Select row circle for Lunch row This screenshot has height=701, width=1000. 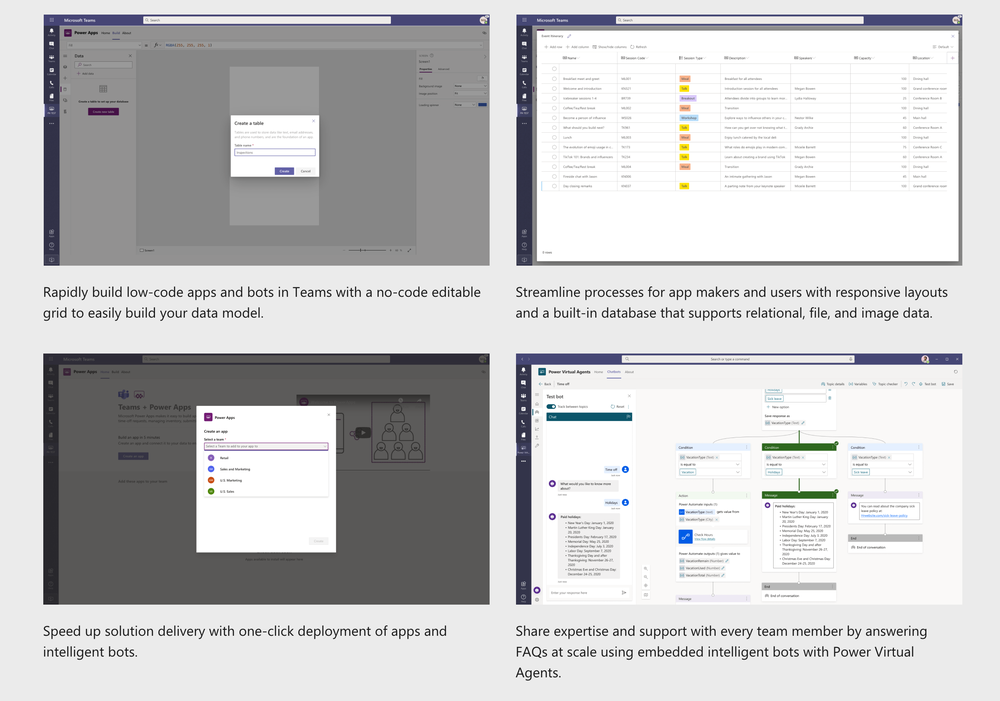(x=554, y=137)
